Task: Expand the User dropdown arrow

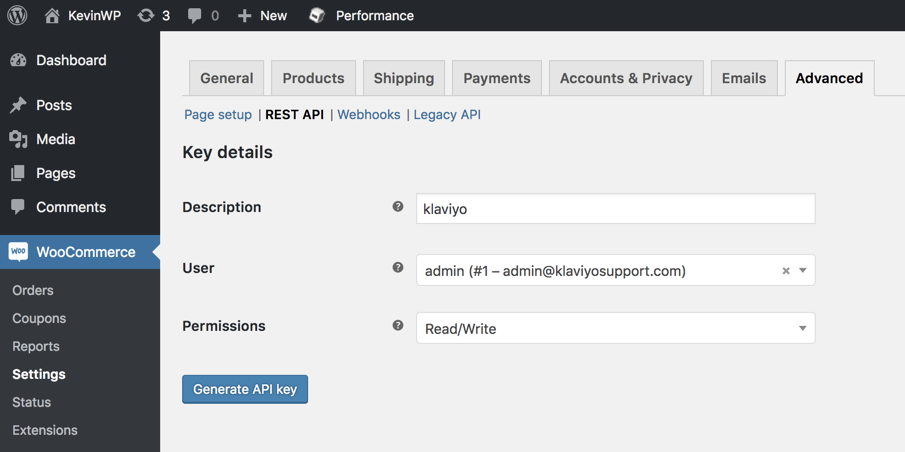Action: tap(803, 271)
